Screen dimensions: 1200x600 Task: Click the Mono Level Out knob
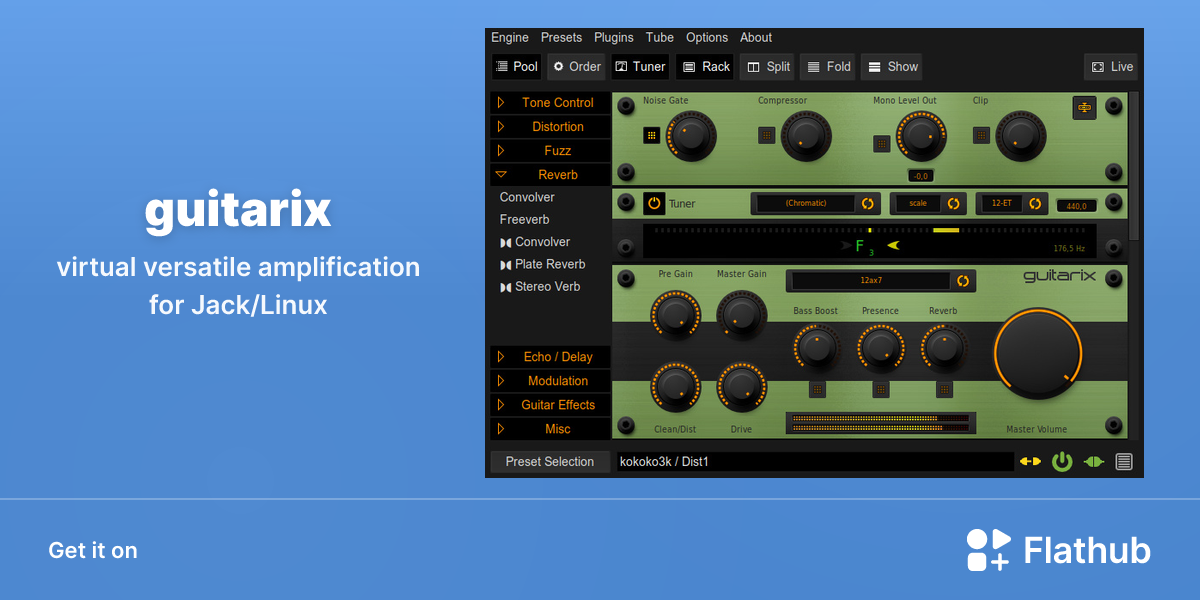pyautogui.click(x=921, y=136)
